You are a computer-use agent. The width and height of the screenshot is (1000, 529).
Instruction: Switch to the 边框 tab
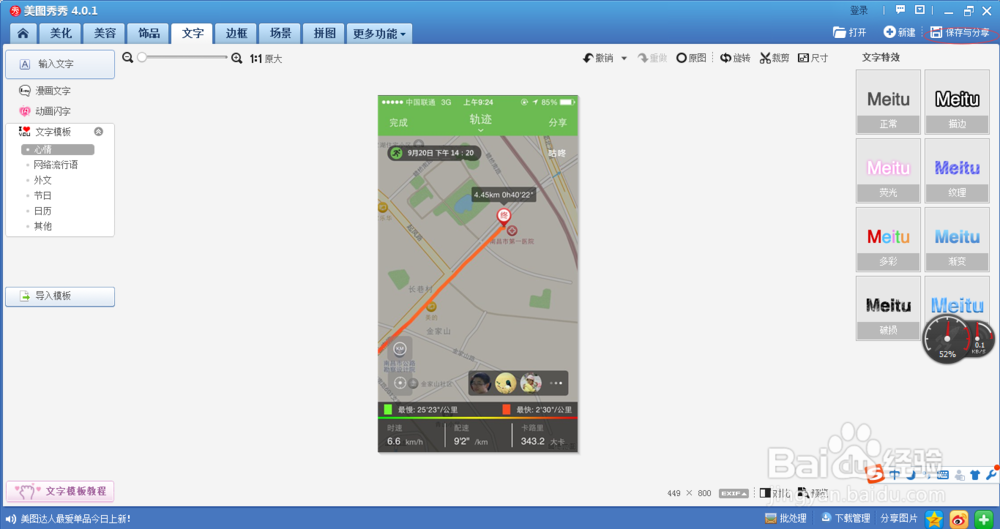pyautogui.click(x=236, y=34)
